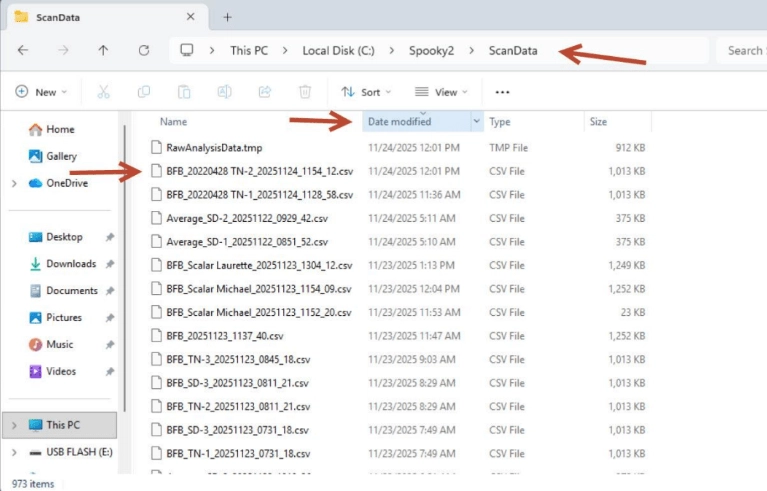Viewport: 767px width, 491px height.
Task: Select the Downloads folder in sidebar
Action: pos(71,264)
